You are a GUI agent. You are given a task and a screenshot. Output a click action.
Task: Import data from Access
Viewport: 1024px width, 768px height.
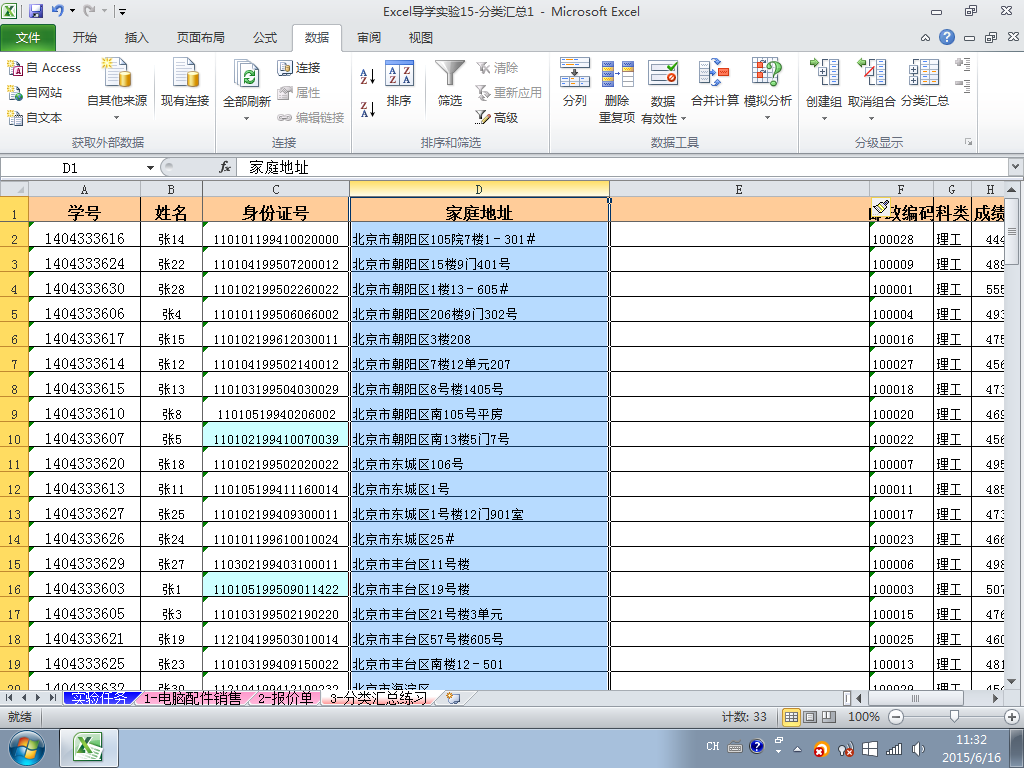pyautogui.click(x=44, y=67)
